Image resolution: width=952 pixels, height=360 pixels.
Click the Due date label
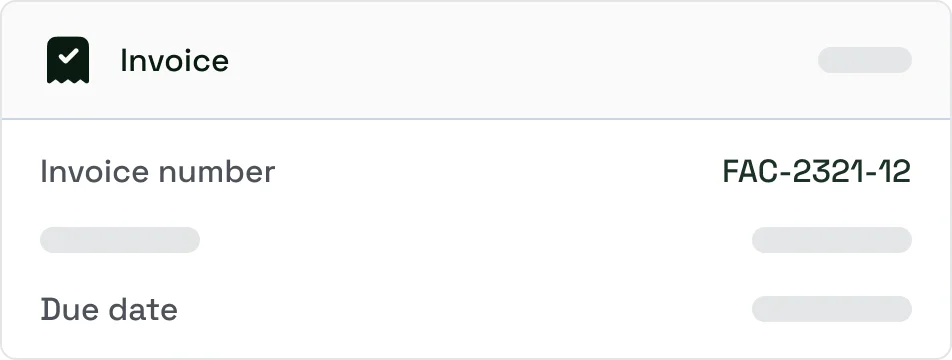point(109,310)
